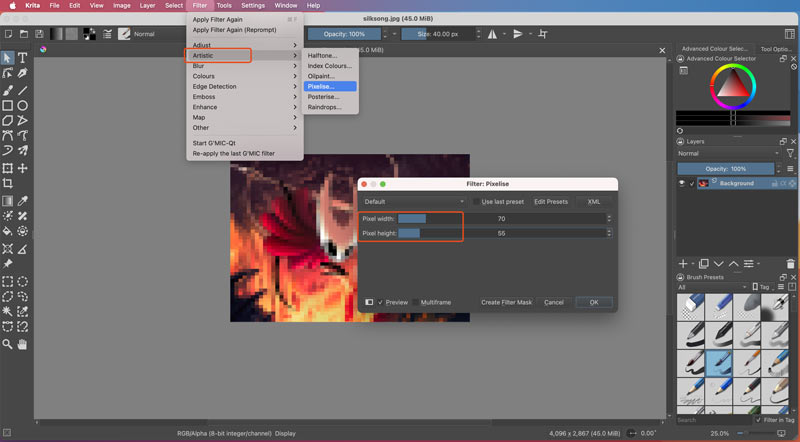This screenshot has width=800, height=442.
Task: Enable the Multiframe checkbox
Action: (415, 303)
